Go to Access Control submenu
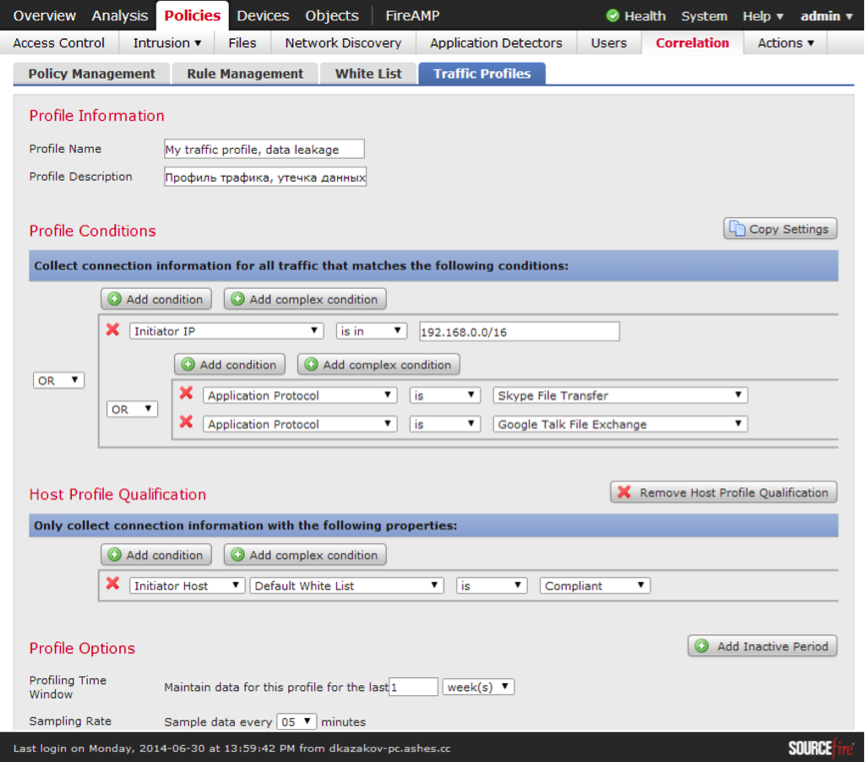 click(x=58, y=42)
